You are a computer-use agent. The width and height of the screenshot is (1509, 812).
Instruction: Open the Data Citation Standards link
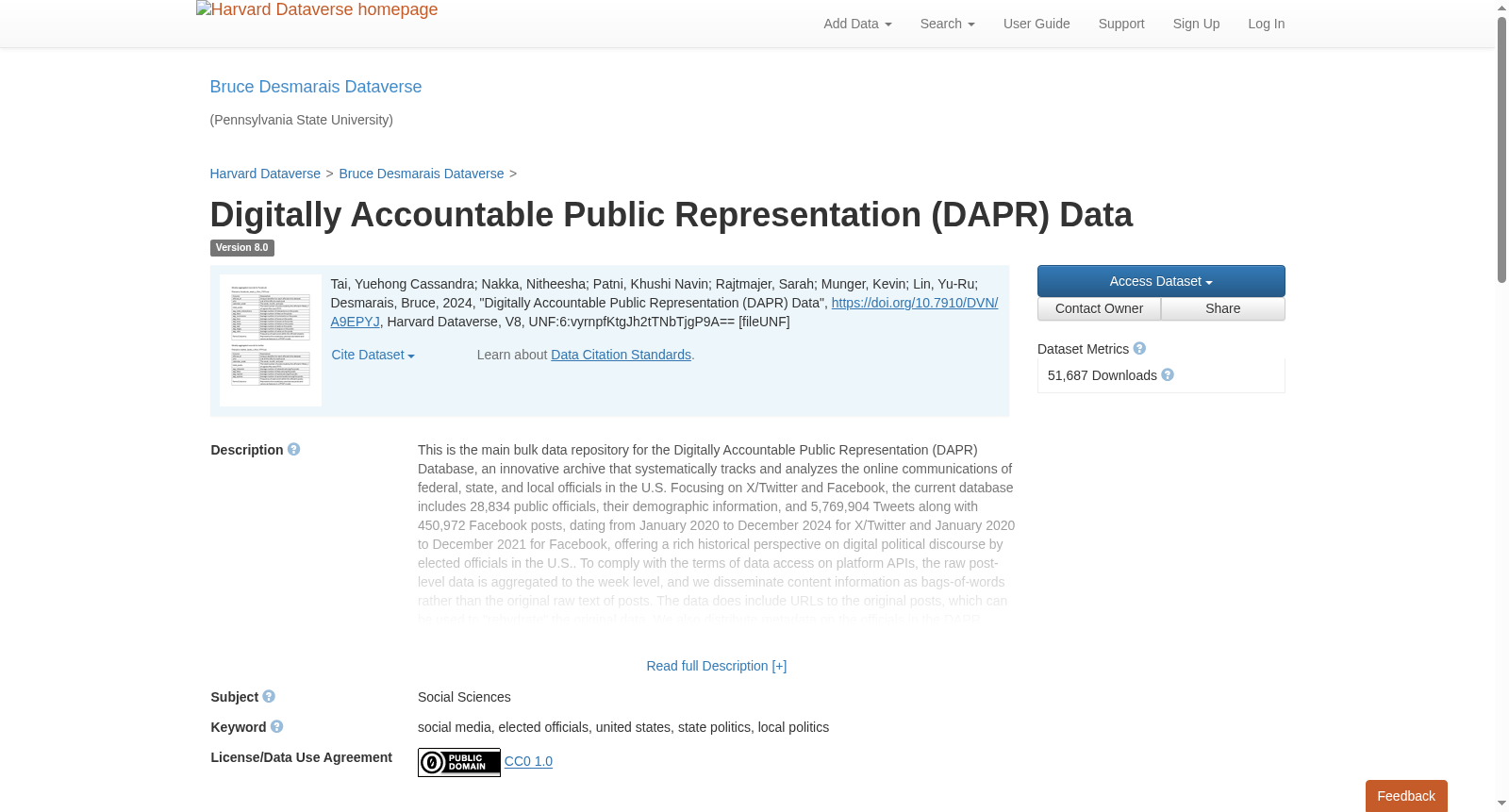tap(622, 355)
